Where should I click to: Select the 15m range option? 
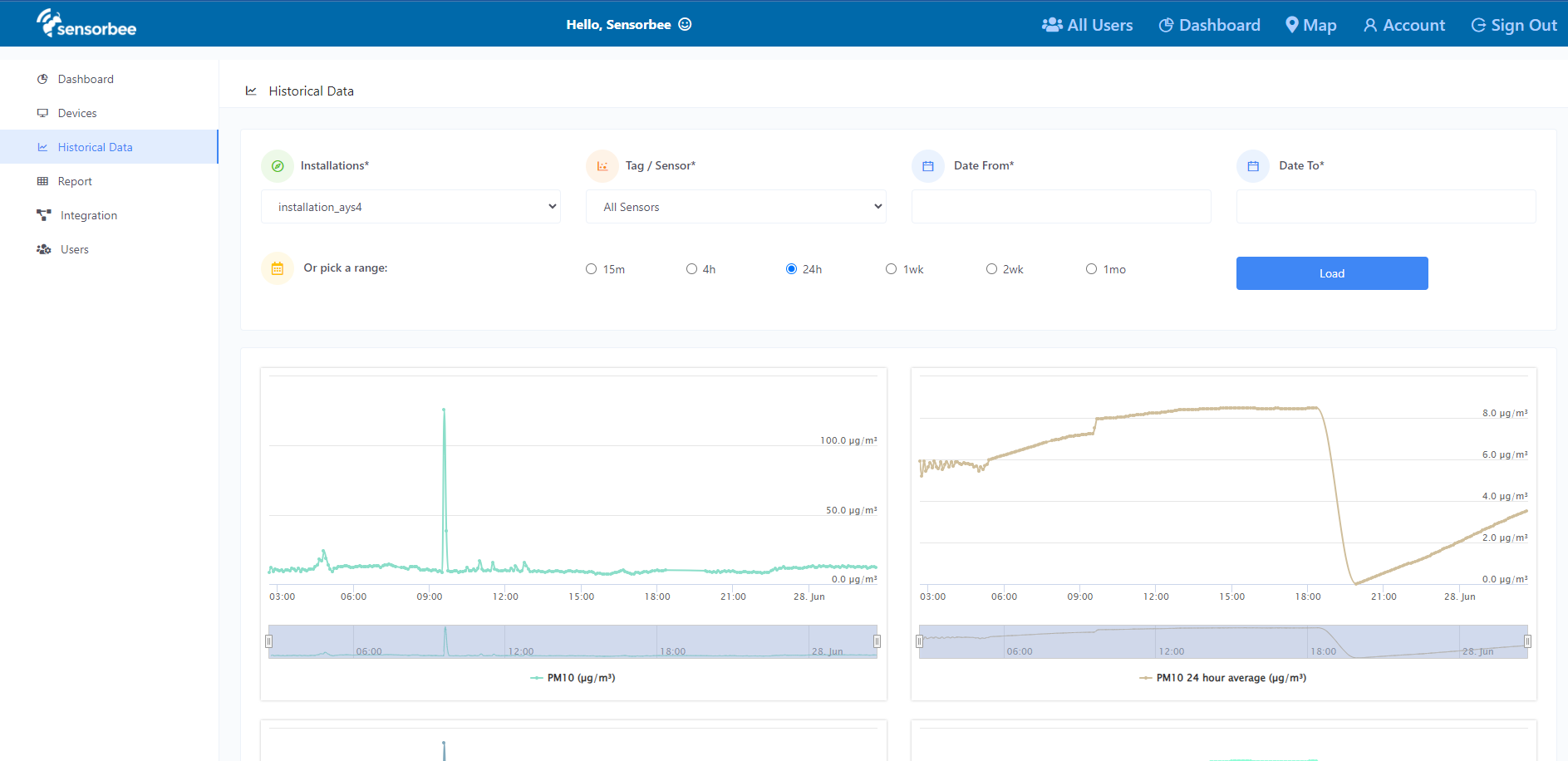591,269
